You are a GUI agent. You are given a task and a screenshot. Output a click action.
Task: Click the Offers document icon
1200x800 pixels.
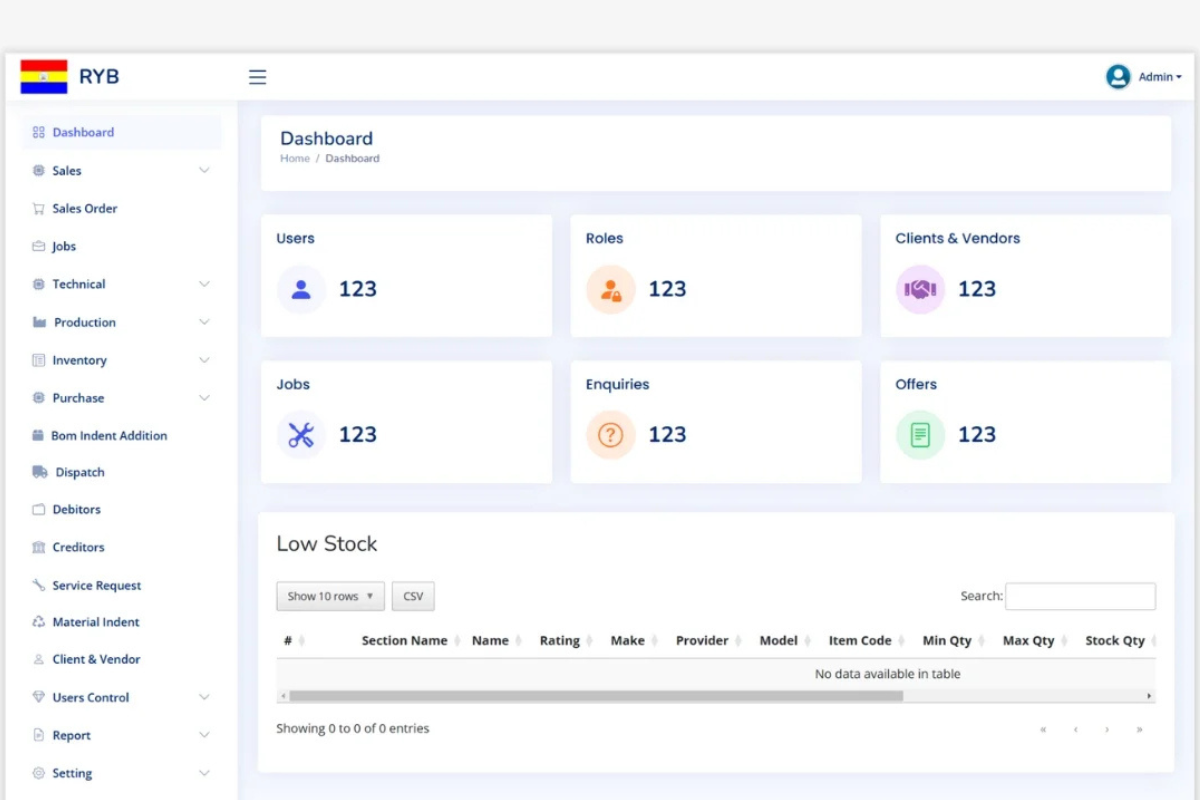[x=920, y=435]
